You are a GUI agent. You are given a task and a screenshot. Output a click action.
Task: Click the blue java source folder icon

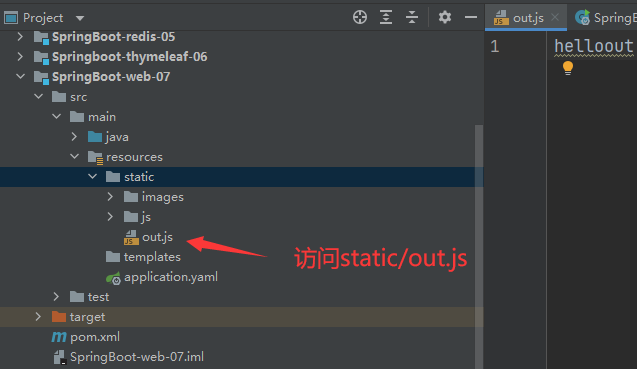tap(95, 137)
